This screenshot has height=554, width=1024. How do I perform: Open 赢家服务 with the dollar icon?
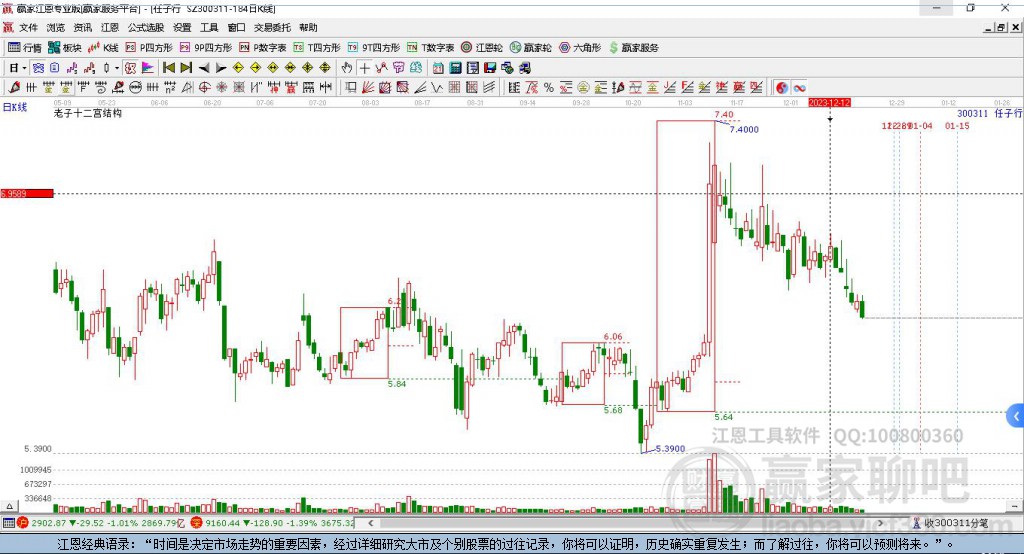(x=633, y=48)
